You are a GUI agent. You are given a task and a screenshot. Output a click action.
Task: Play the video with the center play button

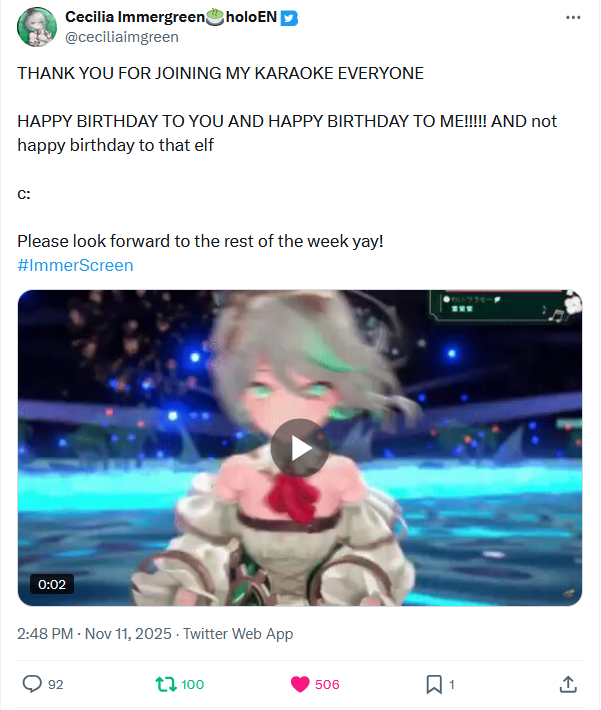coord(300,448)
